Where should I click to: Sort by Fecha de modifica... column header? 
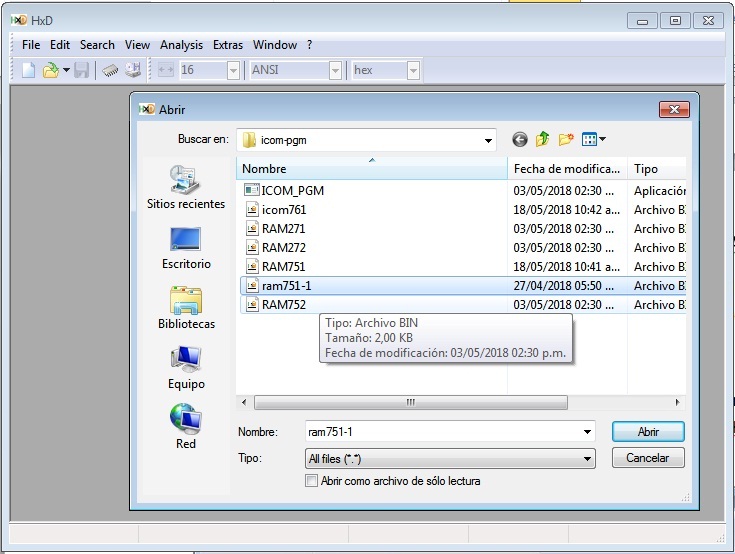[567, 169]
